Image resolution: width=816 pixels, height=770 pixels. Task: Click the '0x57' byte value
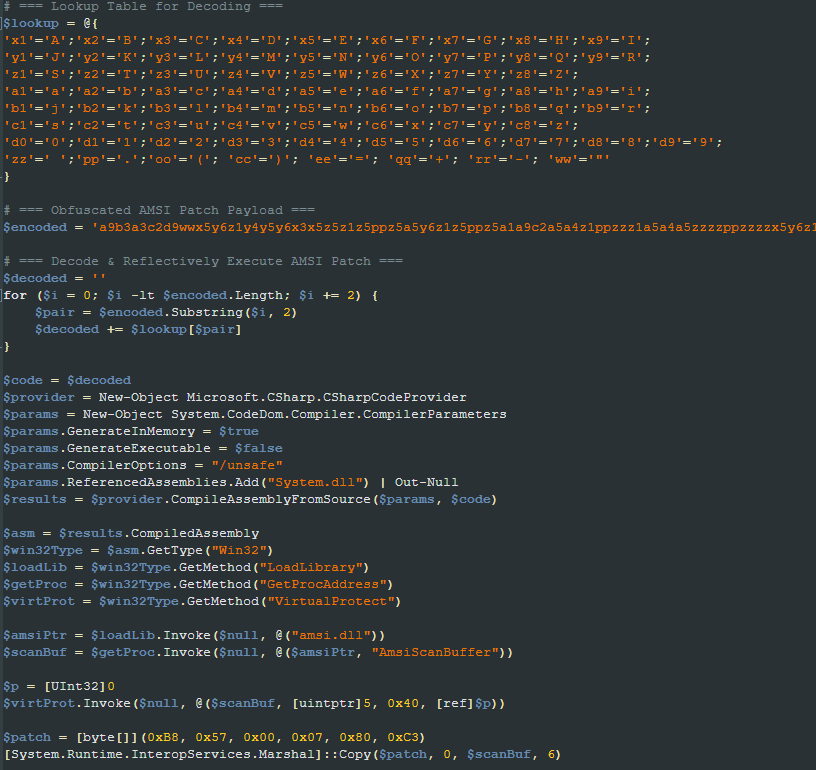(211, 737)
